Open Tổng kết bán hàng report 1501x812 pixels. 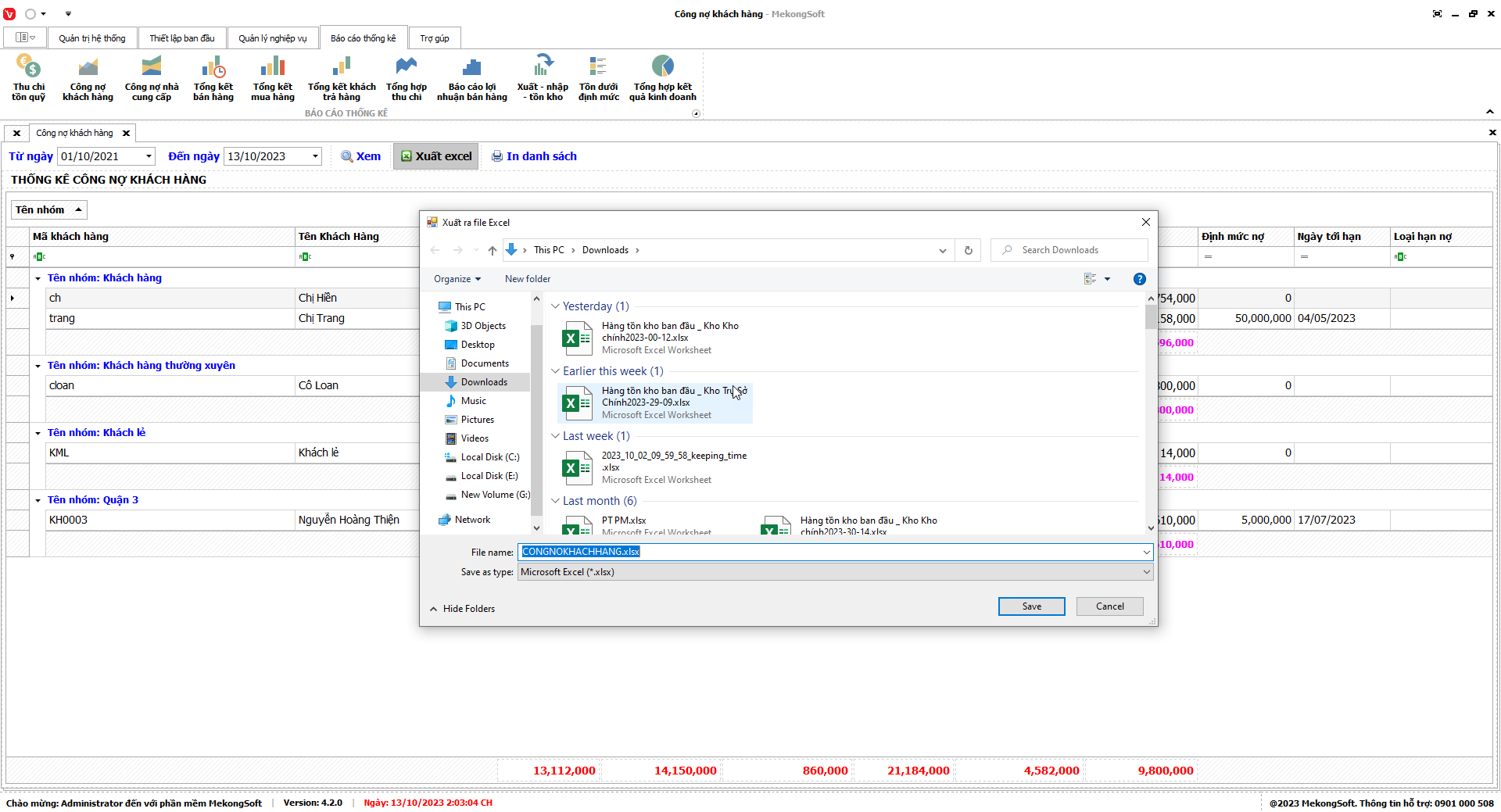pyautogui.click(x=213, y=78)
